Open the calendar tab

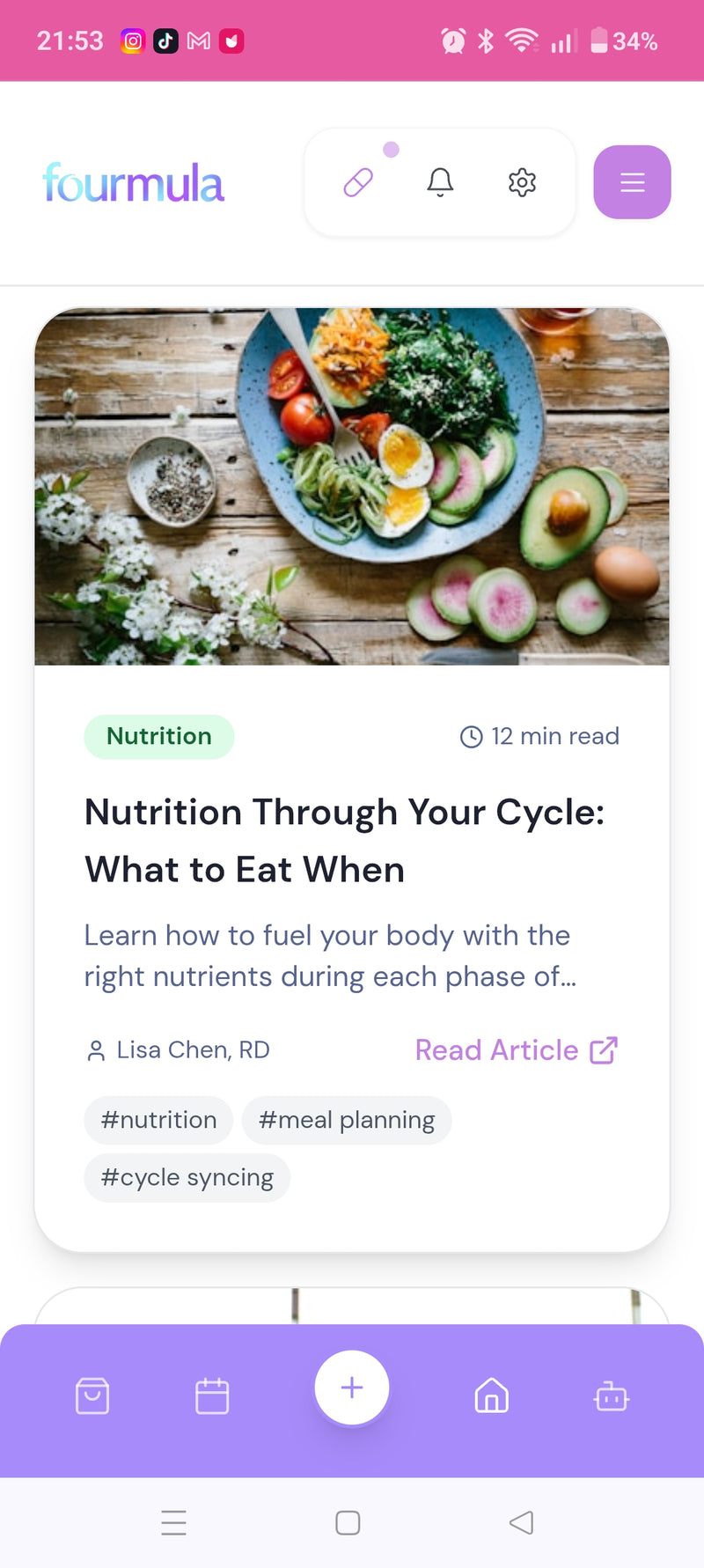coord(212,1396)
